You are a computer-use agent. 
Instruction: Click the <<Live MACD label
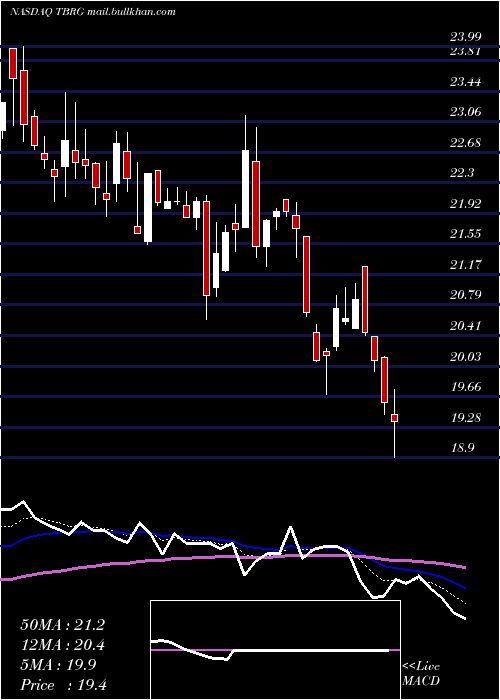pyautogui.click(x=421, y=674)
